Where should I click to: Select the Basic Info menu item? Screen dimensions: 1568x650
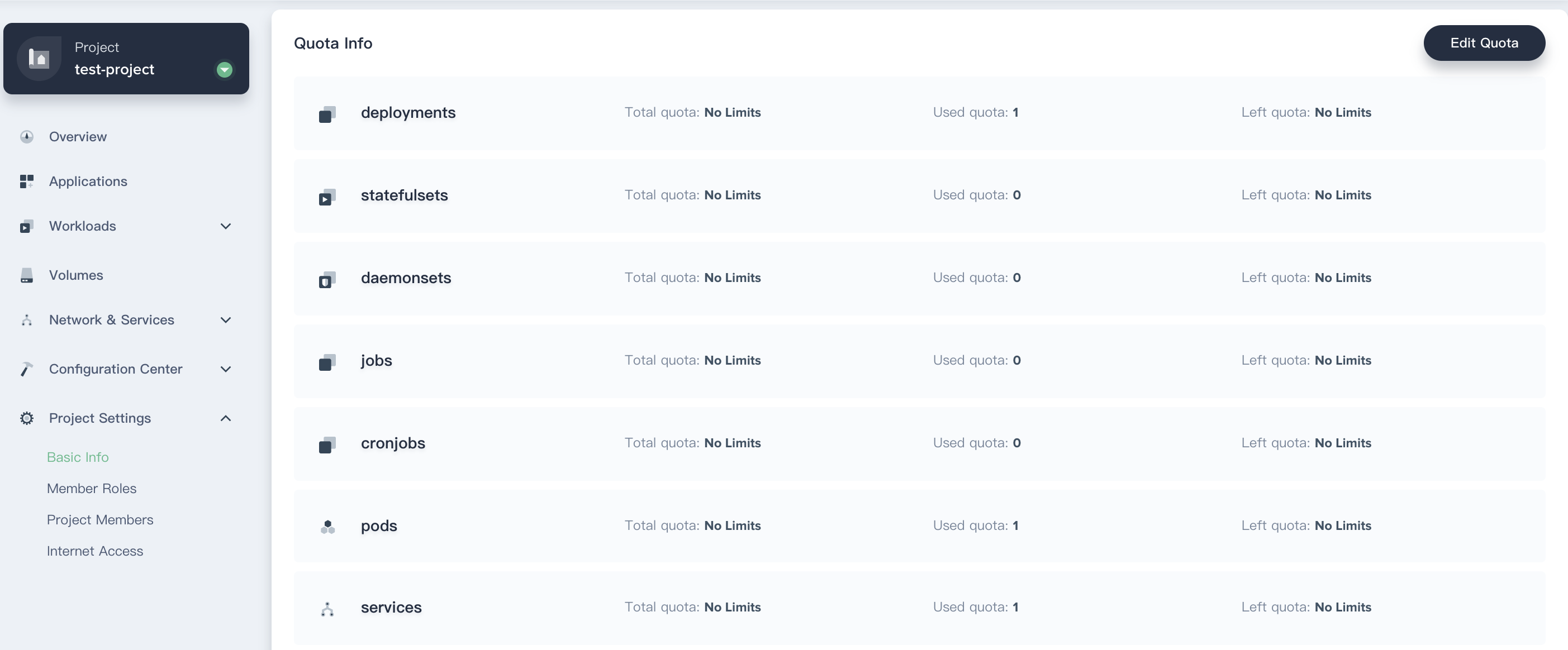tap(78, 456)
